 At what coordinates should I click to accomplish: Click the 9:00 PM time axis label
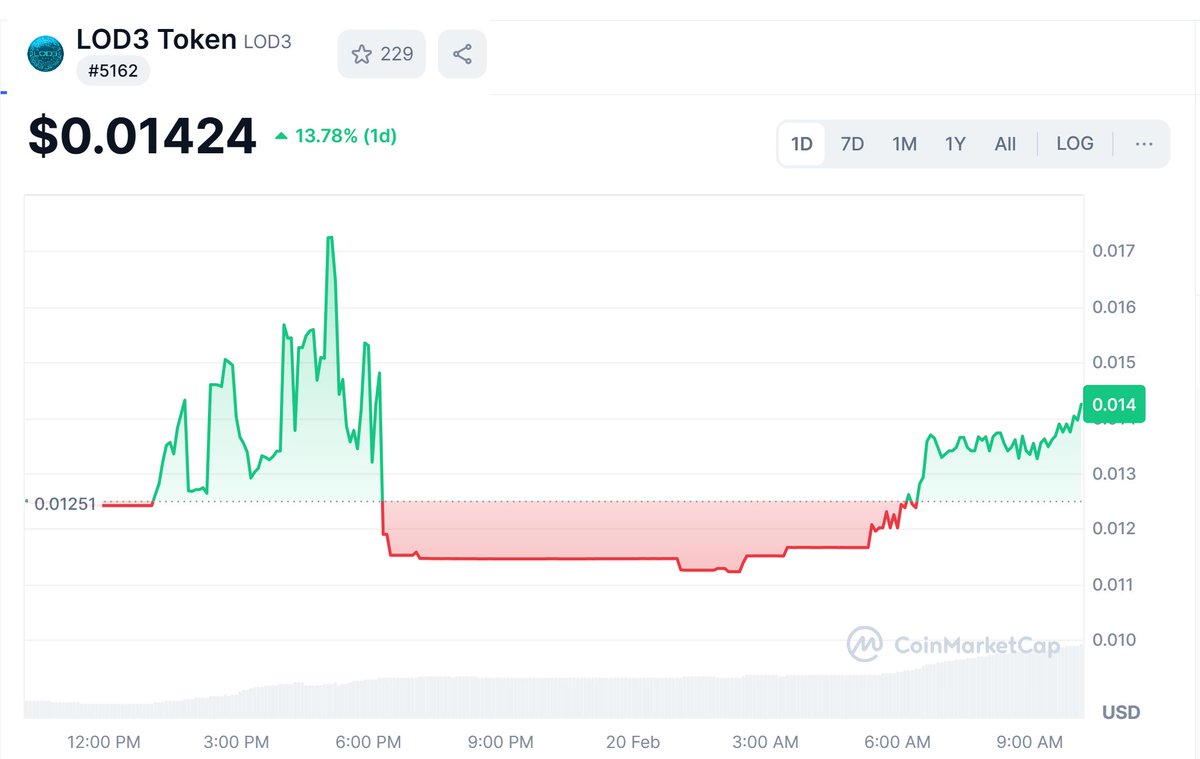500,742
